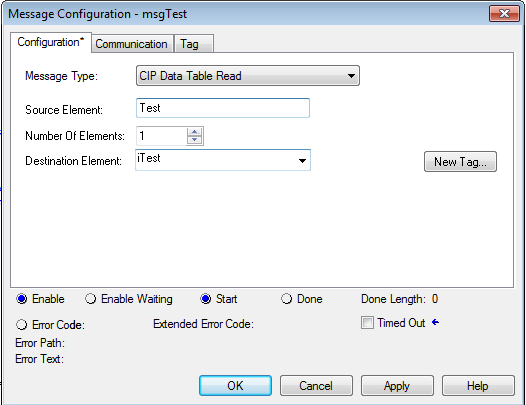This screenshot has width=526, height=405.
Task: Select the Enable Waiting radio button
Action: pos(91,299)
